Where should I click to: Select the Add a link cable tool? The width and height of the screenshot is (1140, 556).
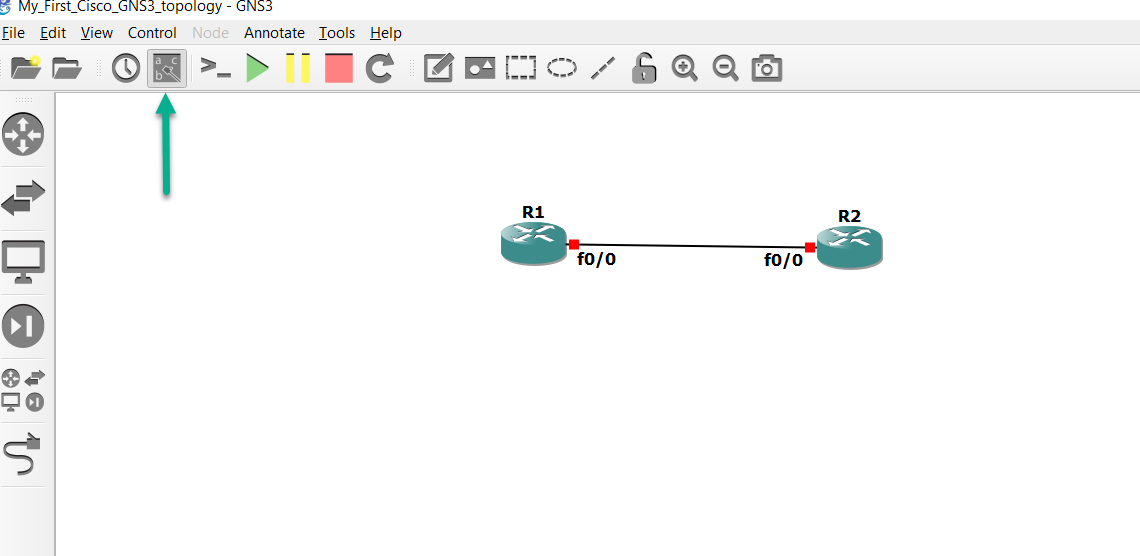(22, 454)
